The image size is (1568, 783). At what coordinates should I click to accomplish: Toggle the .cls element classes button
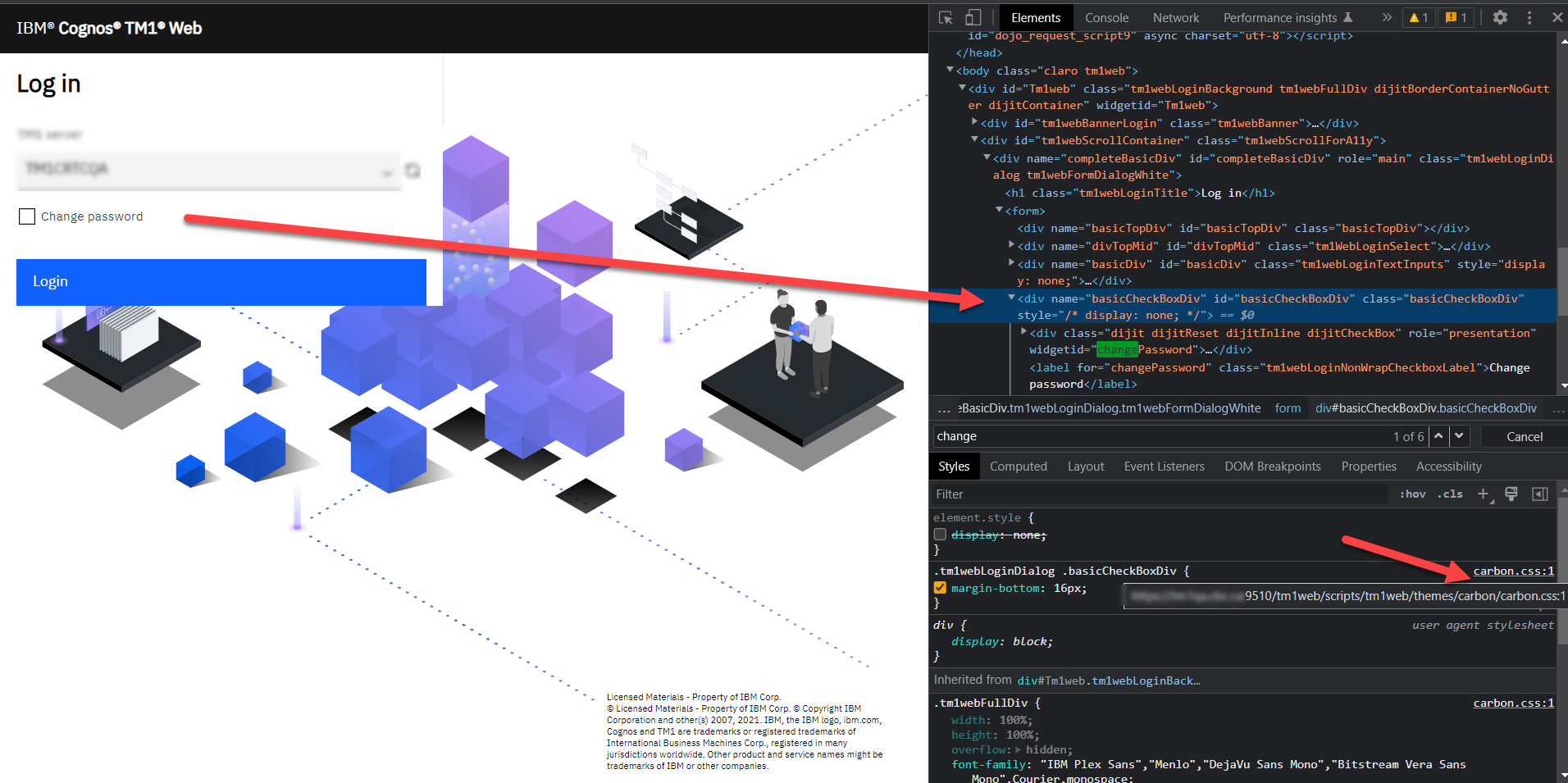coord(1450,494)
